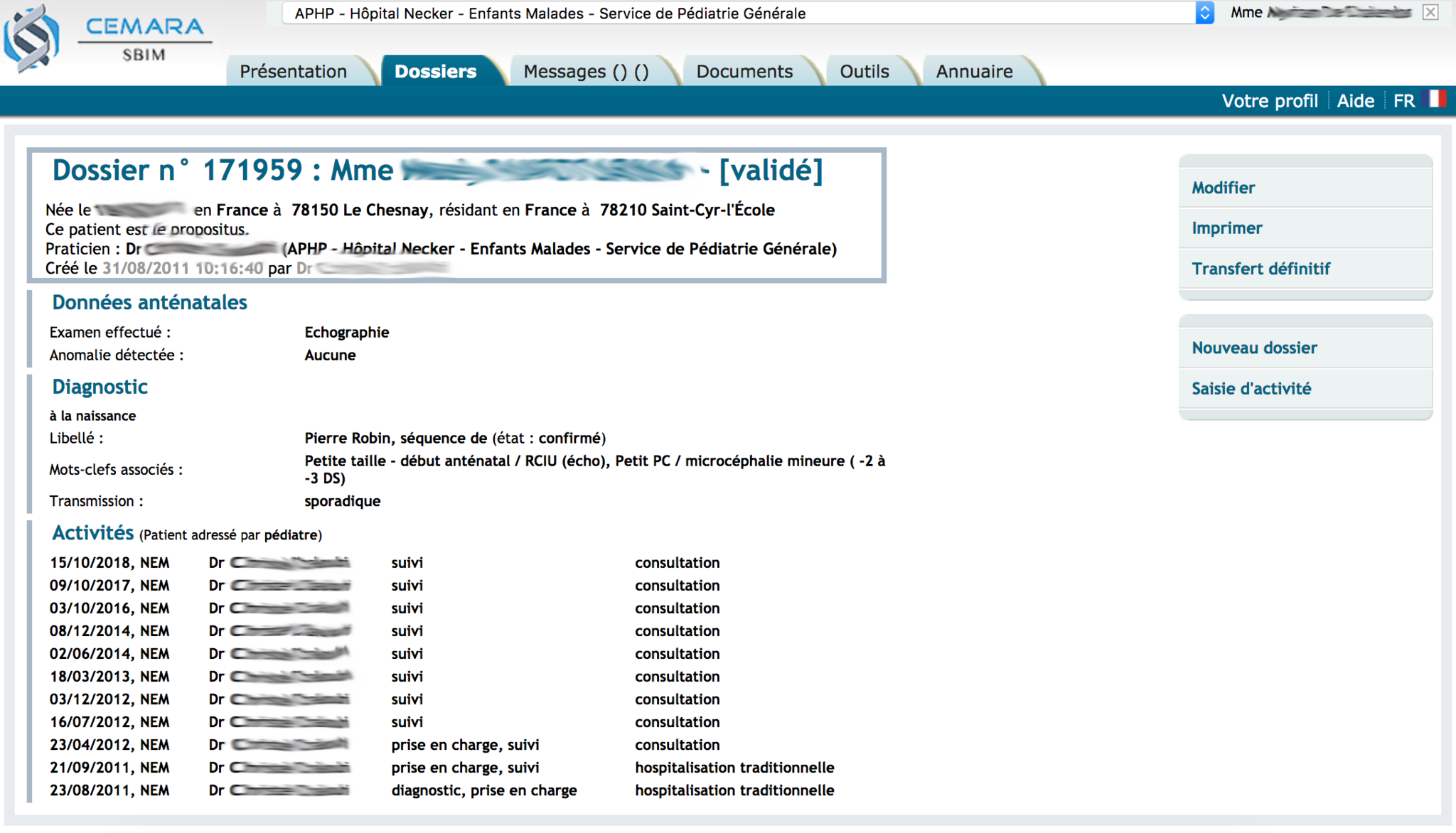Click the Dossiers tab
The width and height of the screenshot is (1456, 833).
(435, 72)
